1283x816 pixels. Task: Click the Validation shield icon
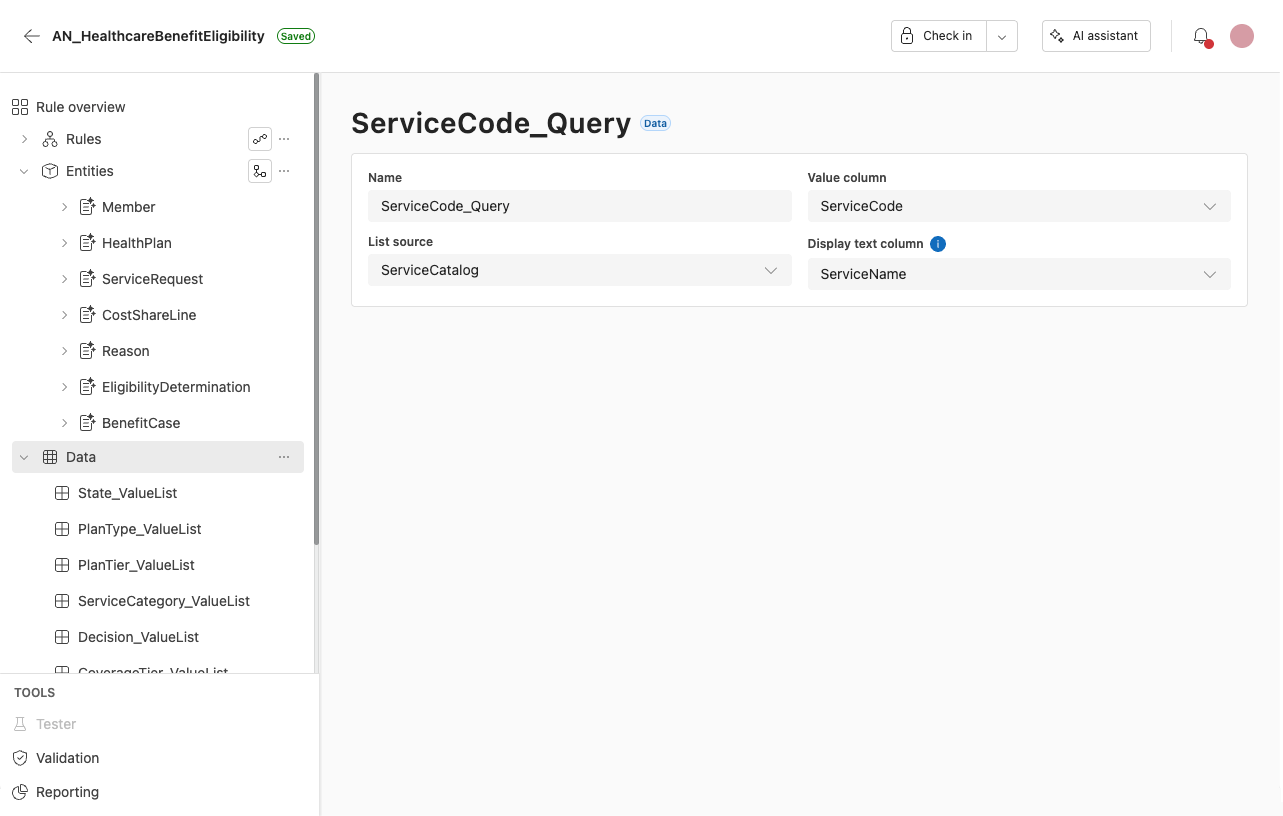tap(20, 758)
